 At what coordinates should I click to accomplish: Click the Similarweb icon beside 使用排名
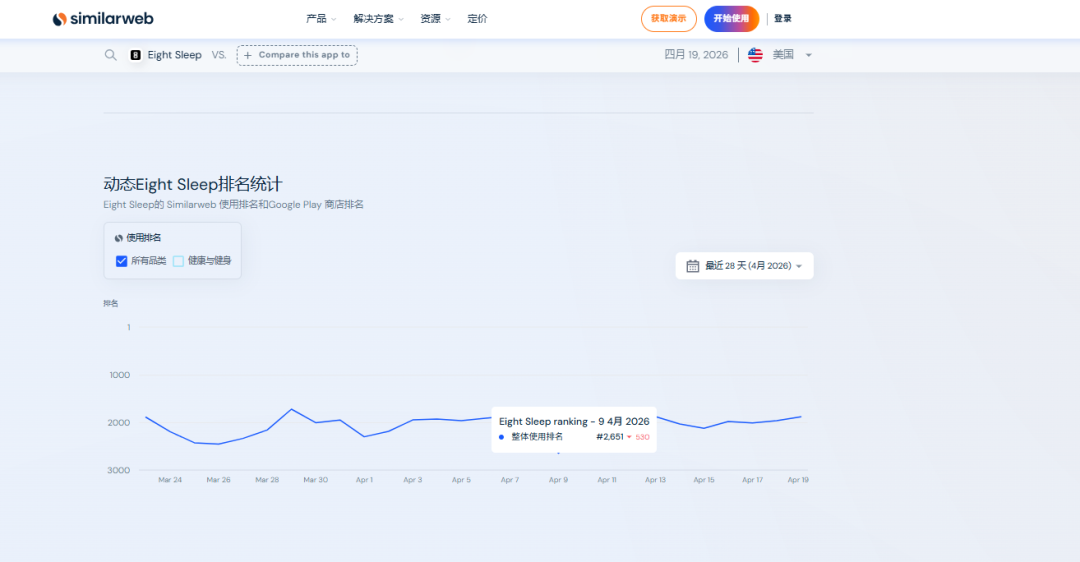coord(118,238)
